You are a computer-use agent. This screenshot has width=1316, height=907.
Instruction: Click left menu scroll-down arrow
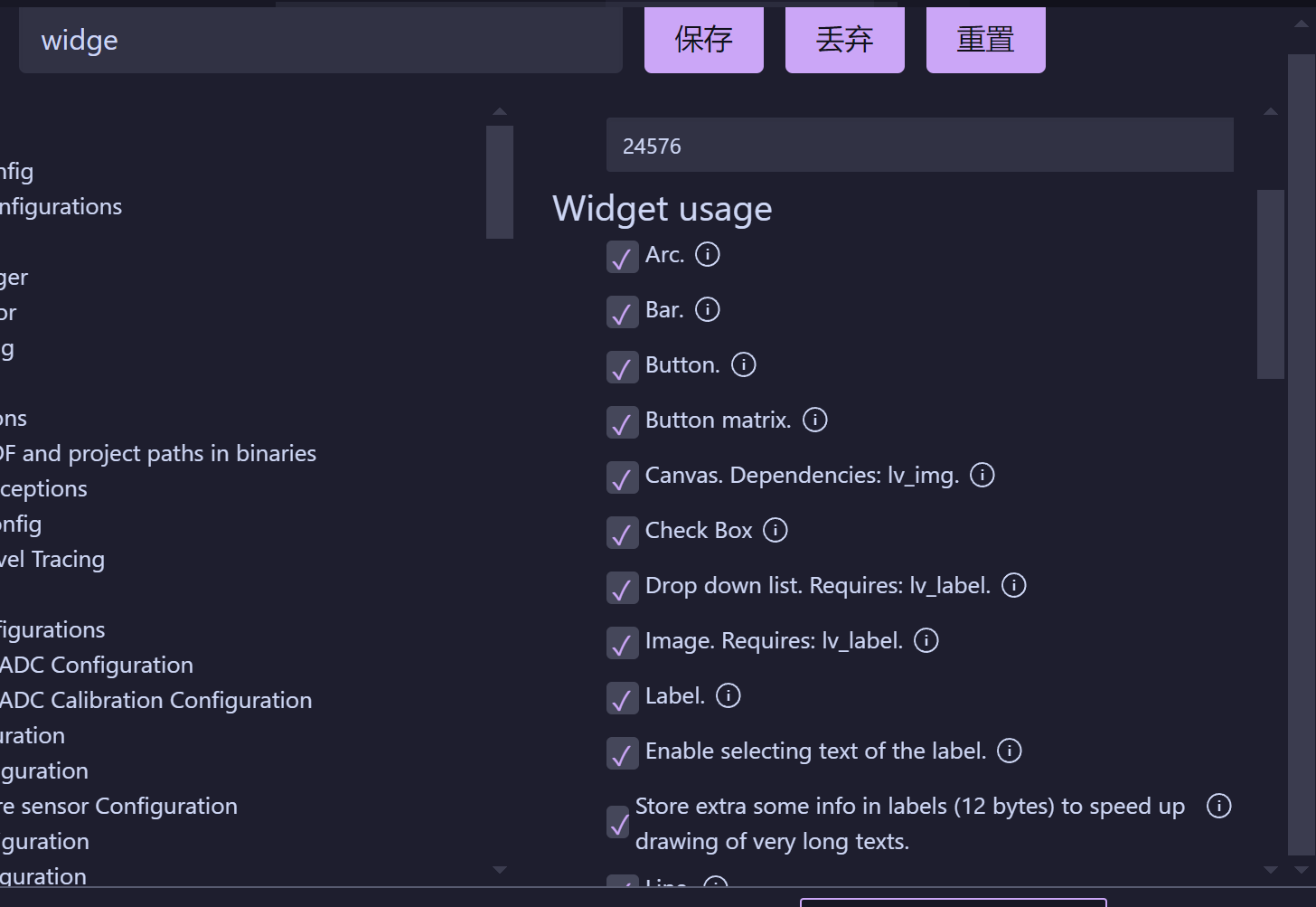pos(500,870)
